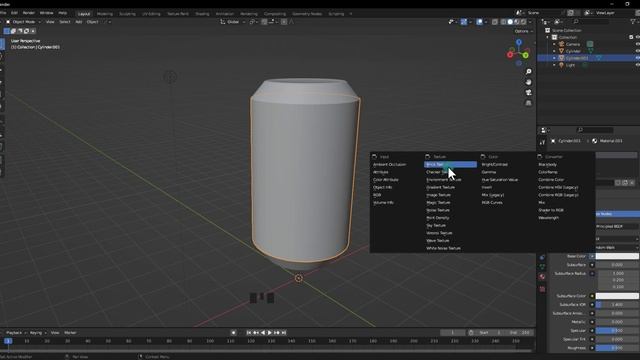
Task: Open the Options dropdown in viewport
Action: pyautogui.click(x=524, y=31)
